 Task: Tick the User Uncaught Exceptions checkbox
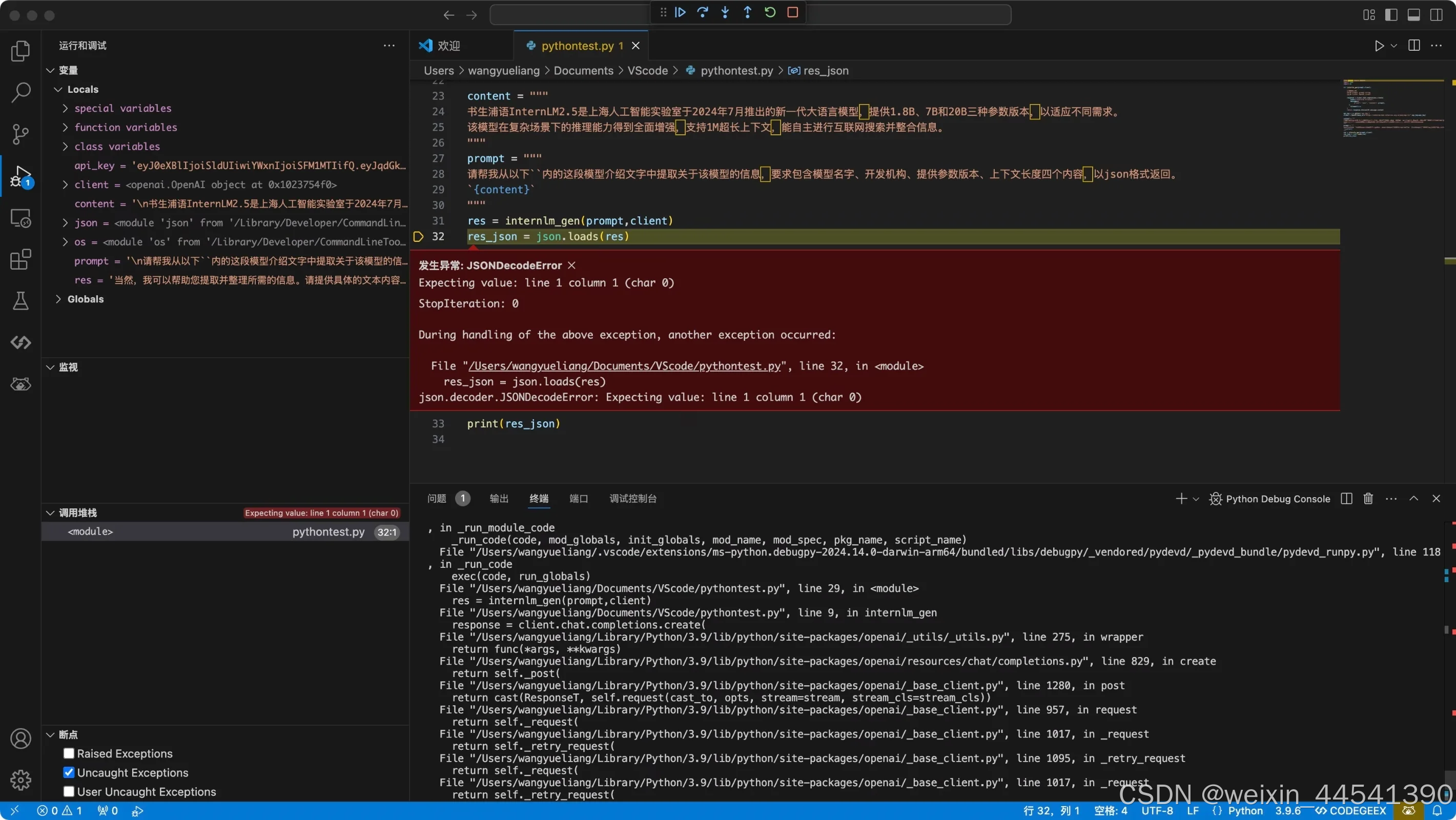(69, 792)
